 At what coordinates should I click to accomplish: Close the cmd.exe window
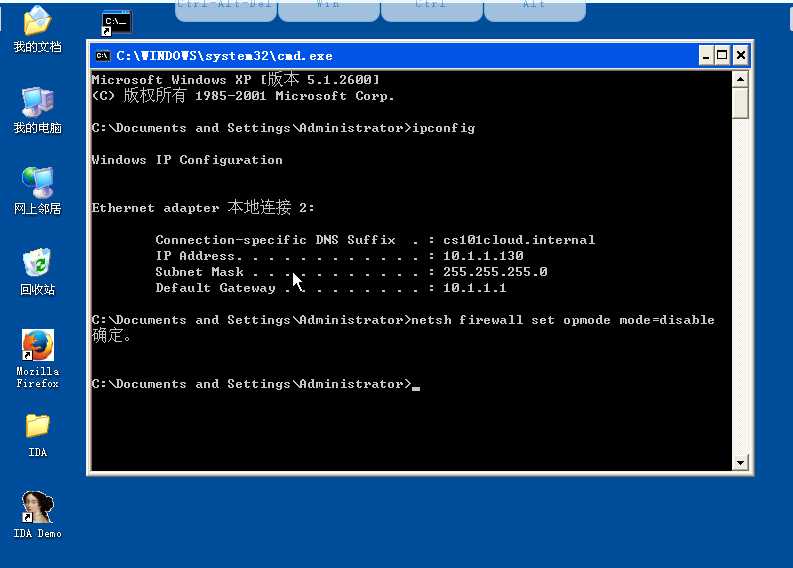coord(741,55)
